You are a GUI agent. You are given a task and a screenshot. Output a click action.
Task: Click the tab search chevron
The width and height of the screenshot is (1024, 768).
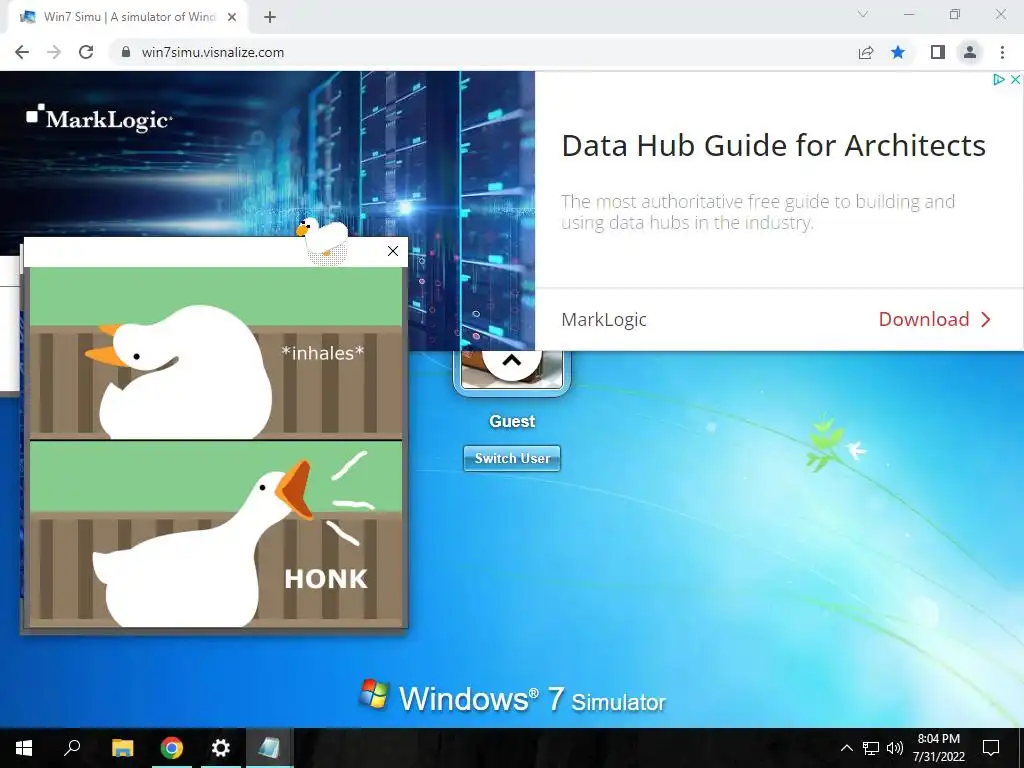pos(863,14)
